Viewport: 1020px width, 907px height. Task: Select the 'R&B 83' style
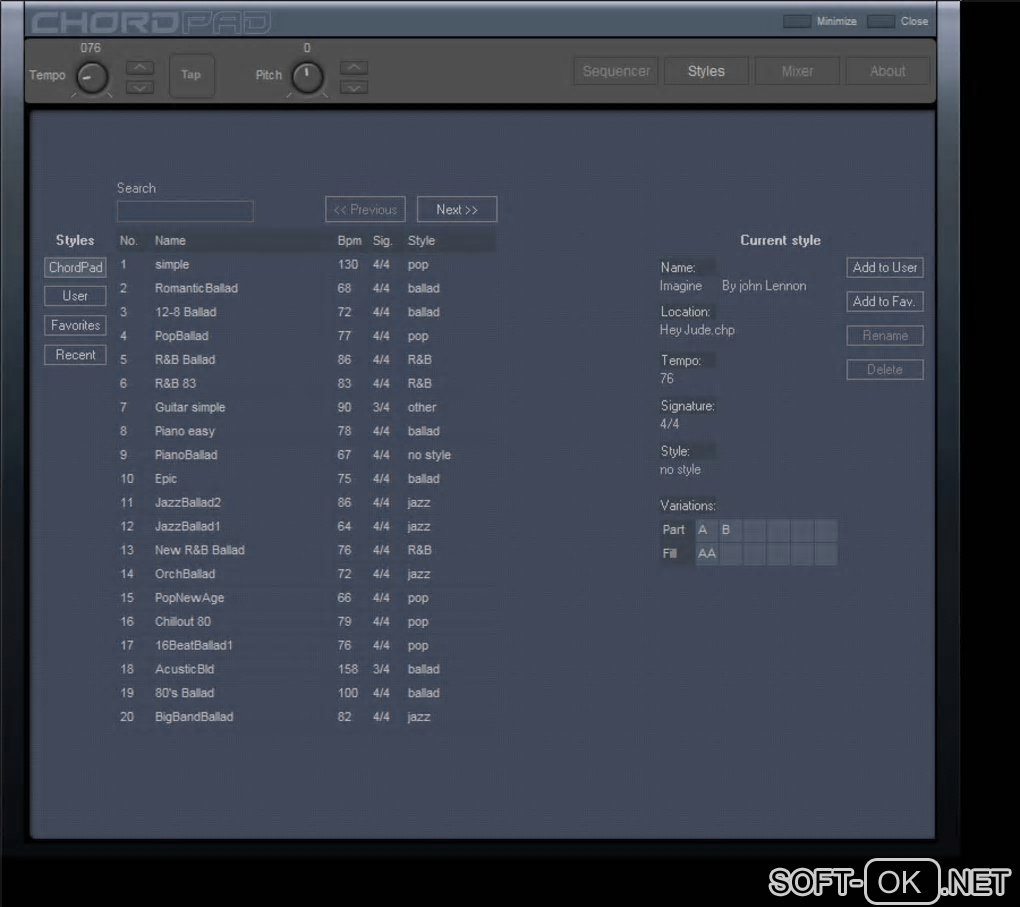pyautogui.click(x=306, y=384)
